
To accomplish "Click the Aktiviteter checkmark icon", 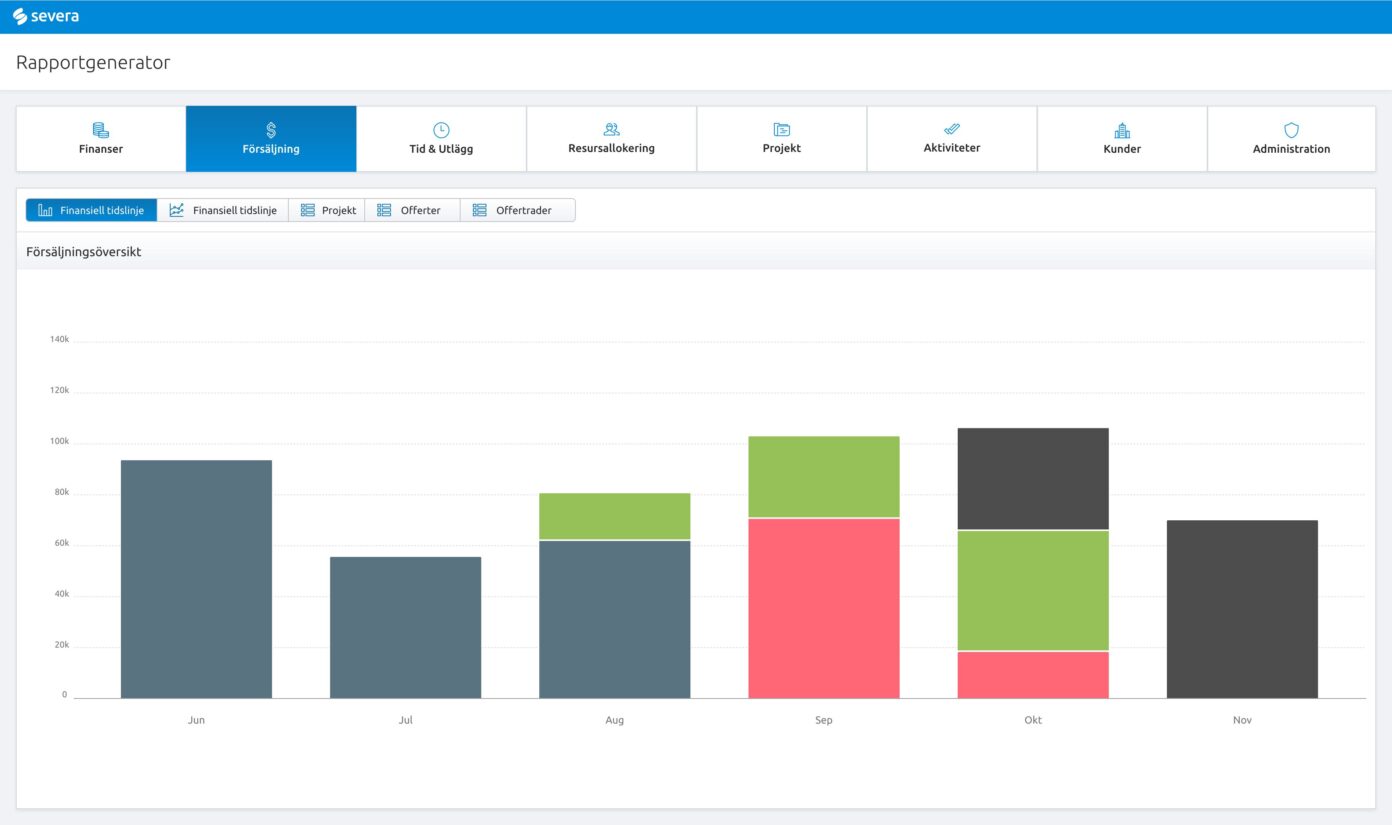I will point(951,129).
